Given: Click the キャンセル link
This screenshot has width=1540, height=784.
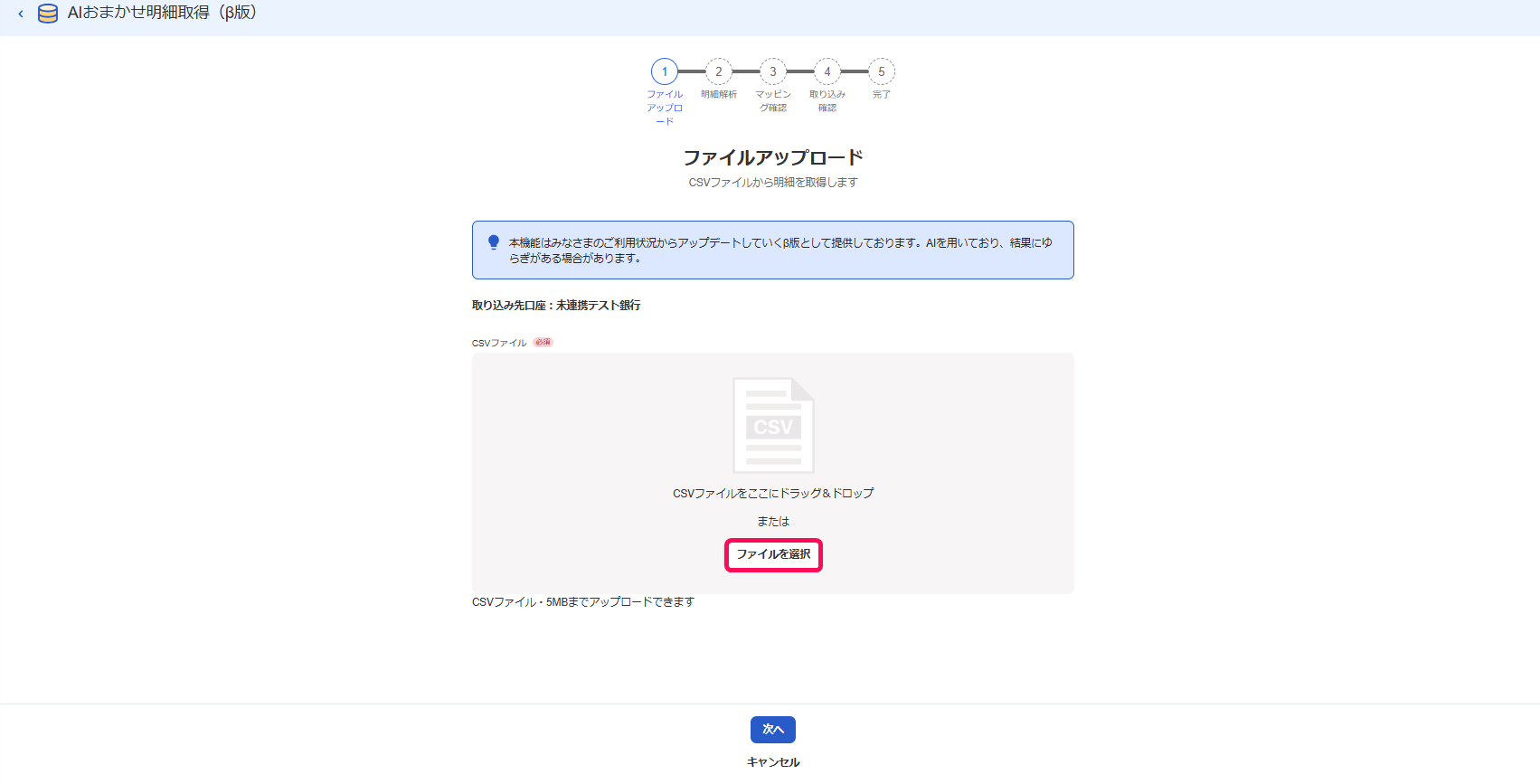Looking at the screenshot, I should tap(773, 762).
